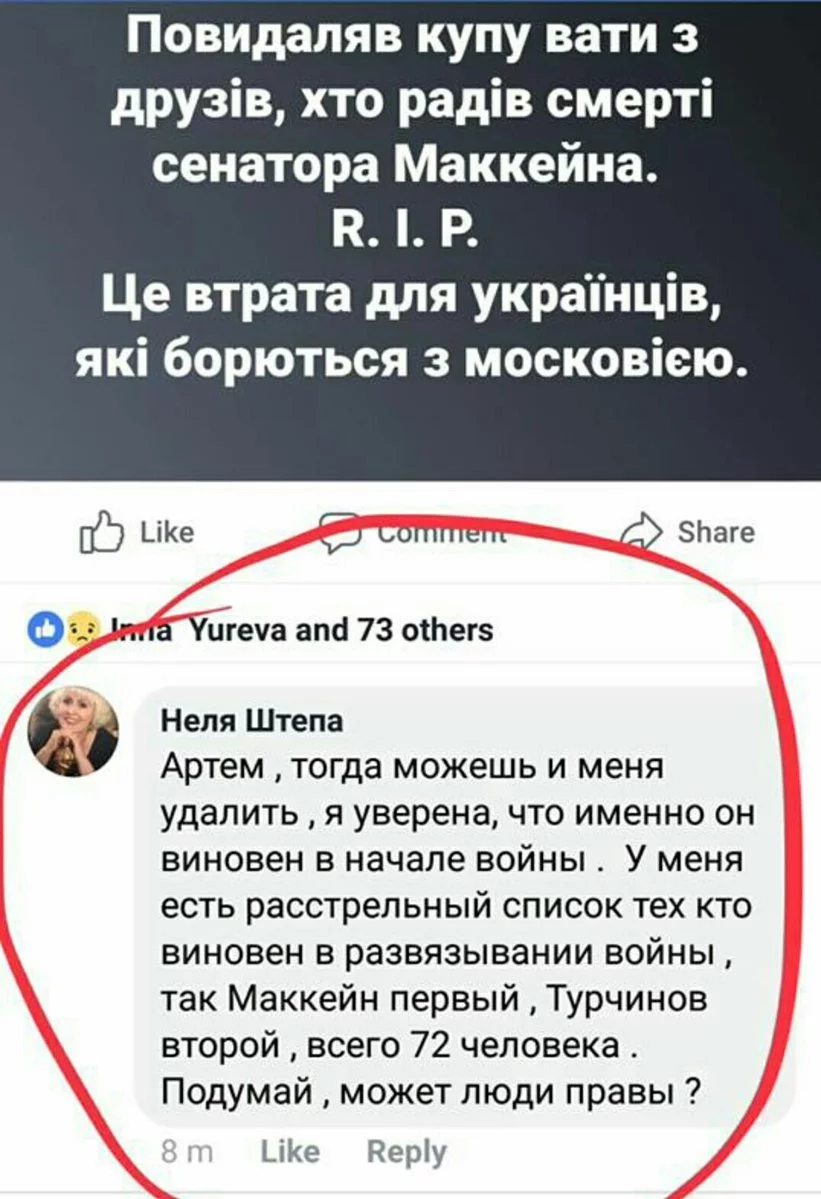This screenshot has height=1199, width=821.
Task: Open the Comment speech bubble icon
Action: click(x=339, y=532)
